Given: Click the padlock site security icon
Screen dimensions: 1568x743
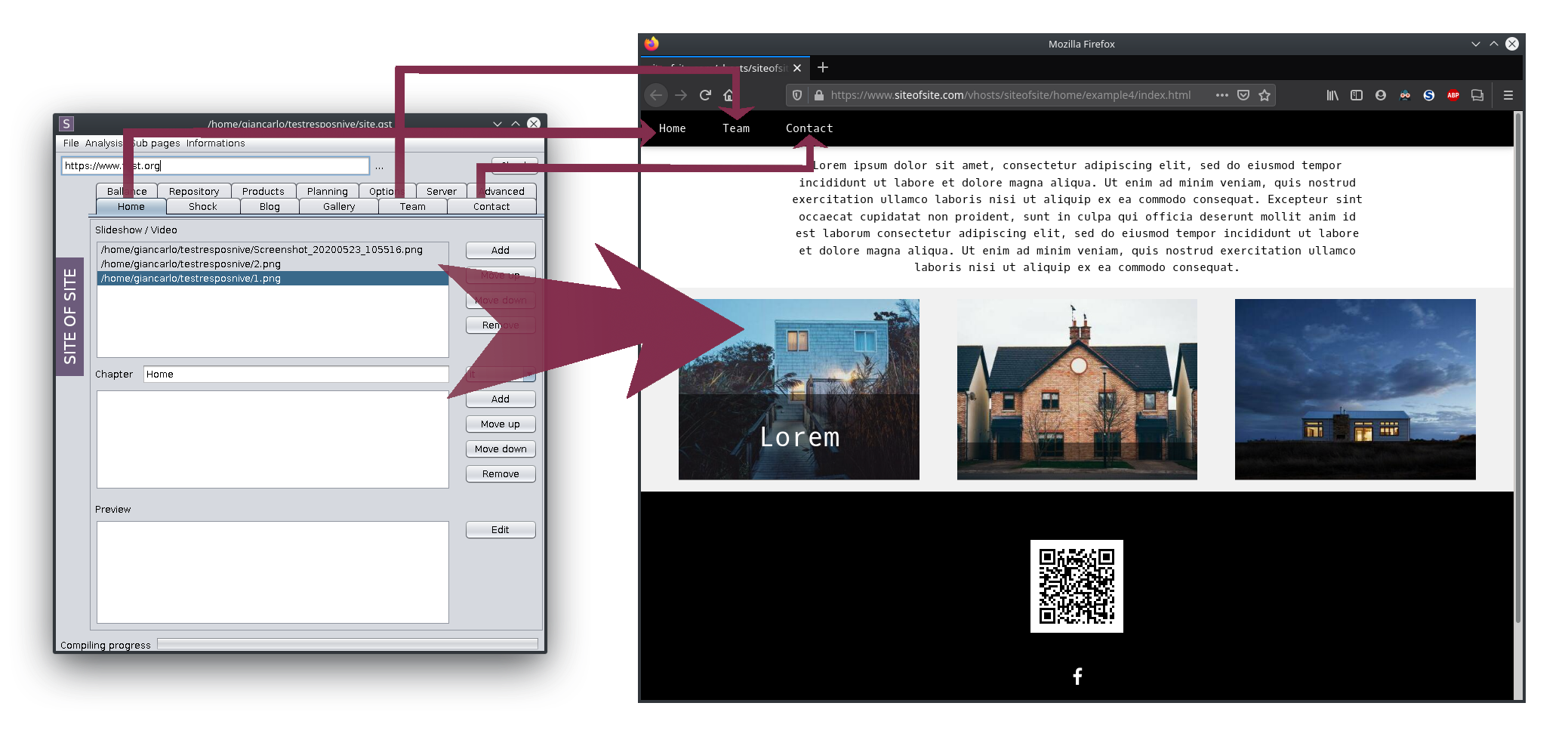Looking at the screenshot, I should 818,95.
